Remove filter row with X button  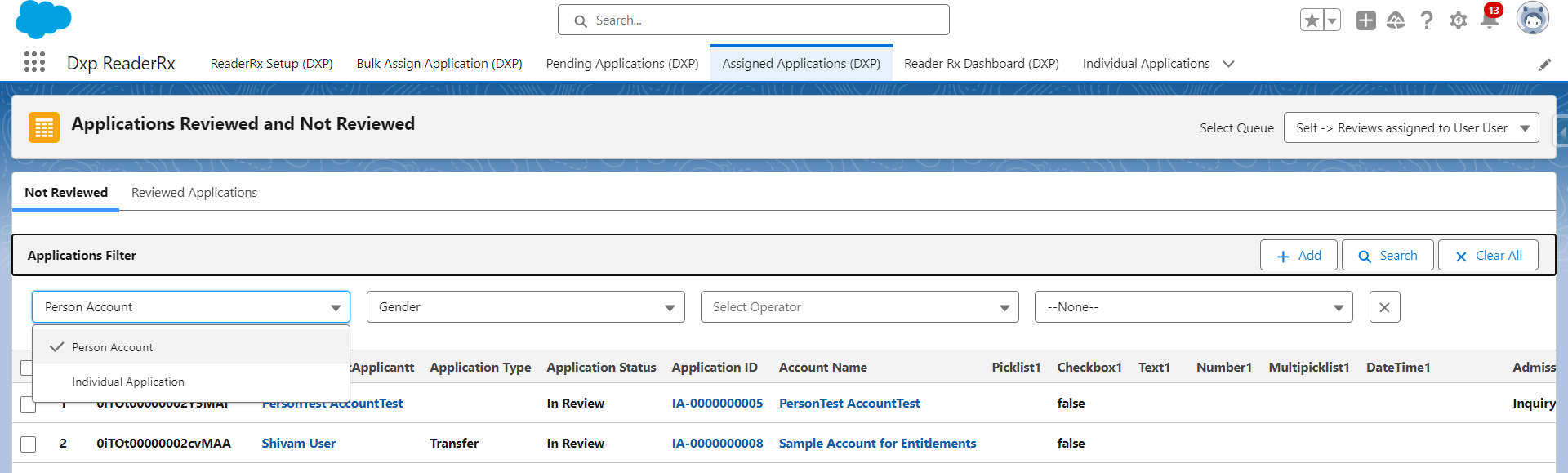pyautogui.click(x=1384, y=307)
